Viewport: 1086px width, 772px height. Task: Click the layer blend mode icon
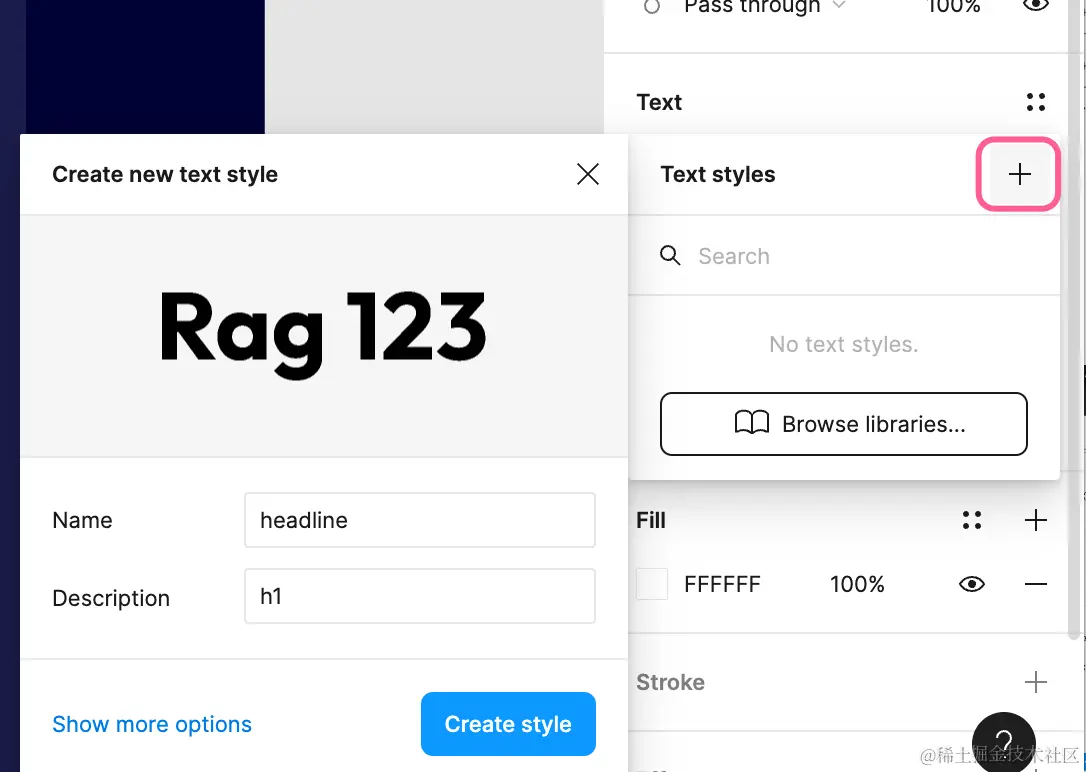[x=652, y=6]
